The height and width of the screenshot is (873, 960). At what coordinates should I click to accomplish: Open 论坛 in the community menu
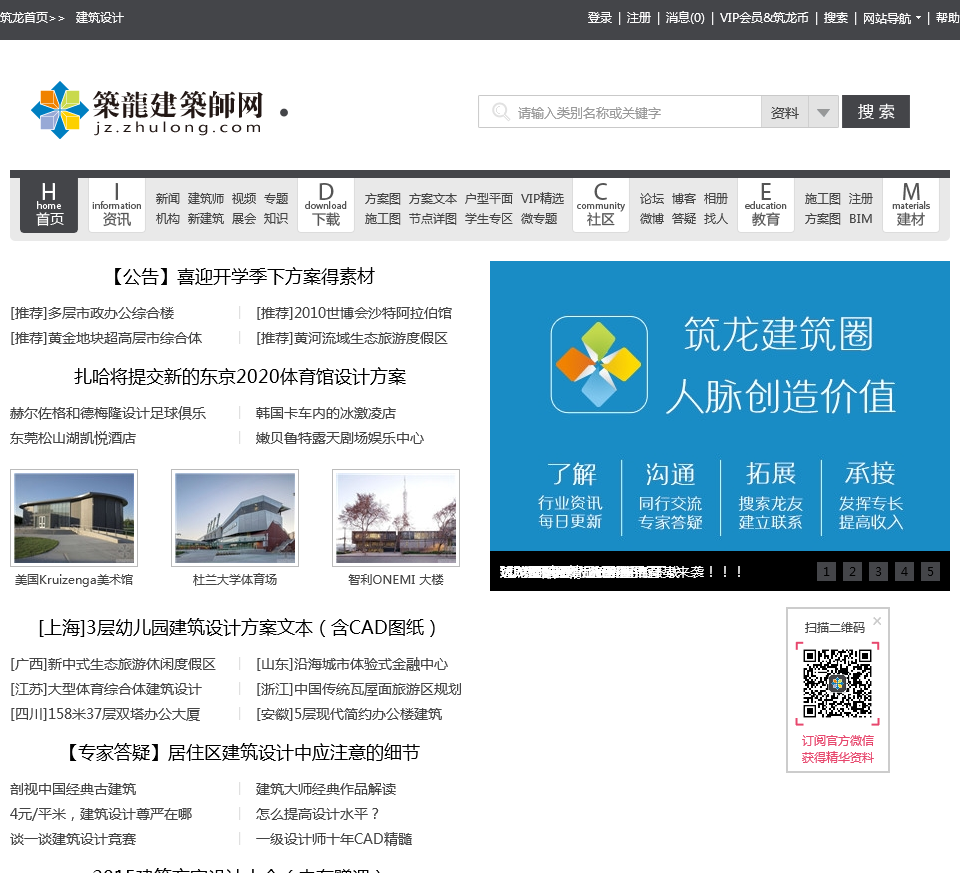[x=652, y=198]
